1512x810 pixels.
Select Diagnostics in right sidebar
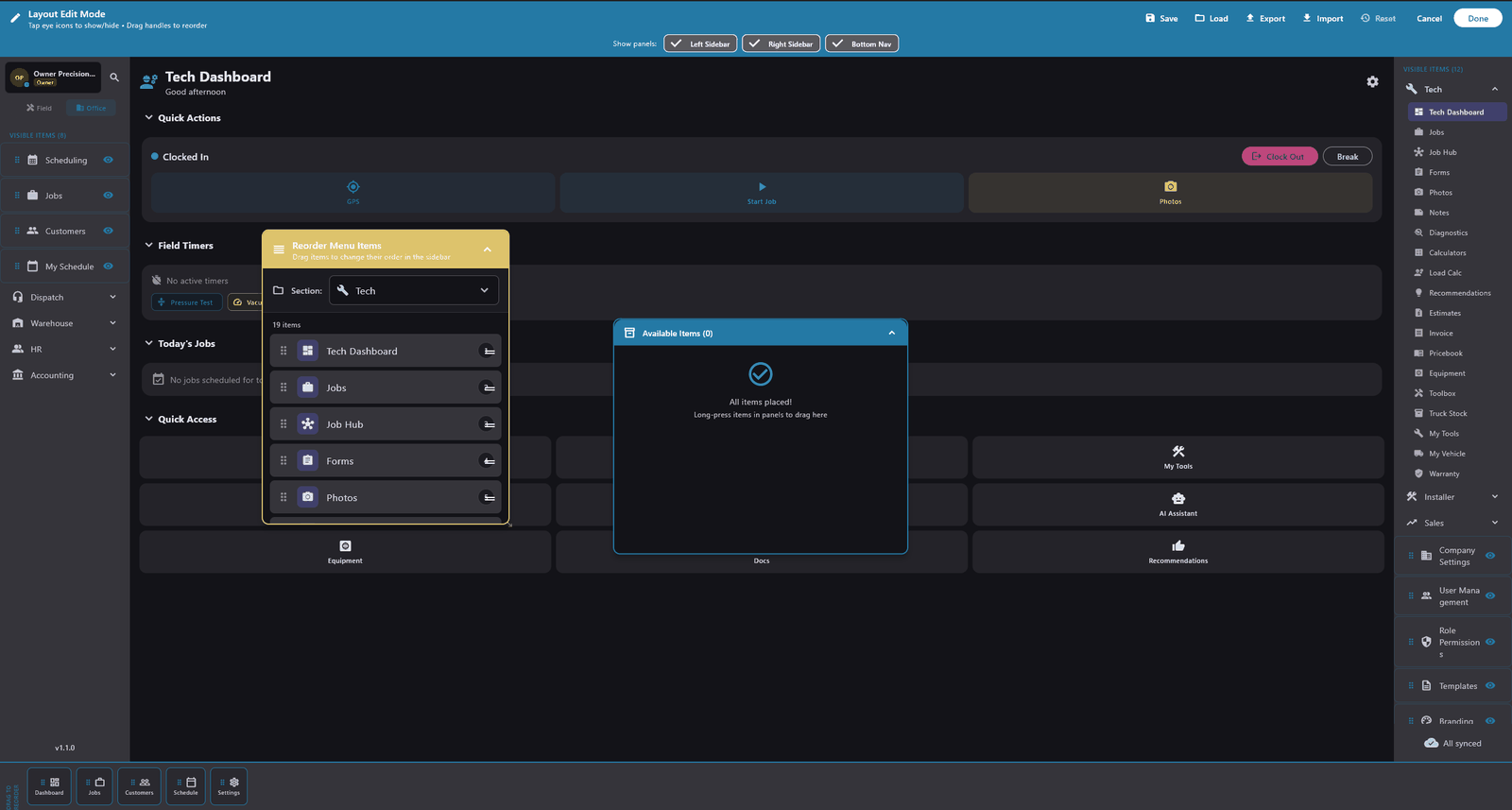1456,233
